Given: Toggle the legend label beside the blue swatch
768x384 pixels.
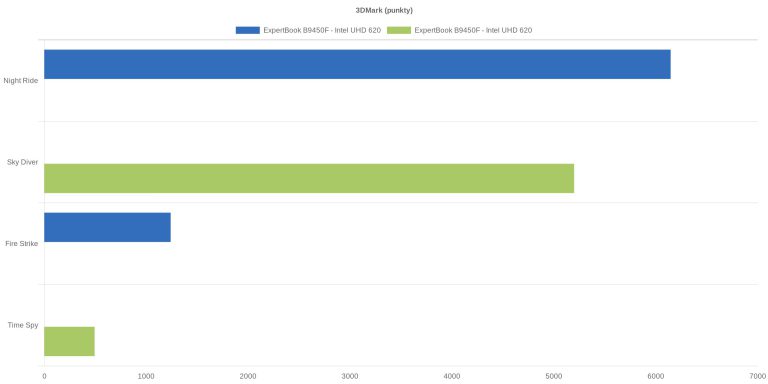Looking at the screenshot, I should [x=322, y=30].
